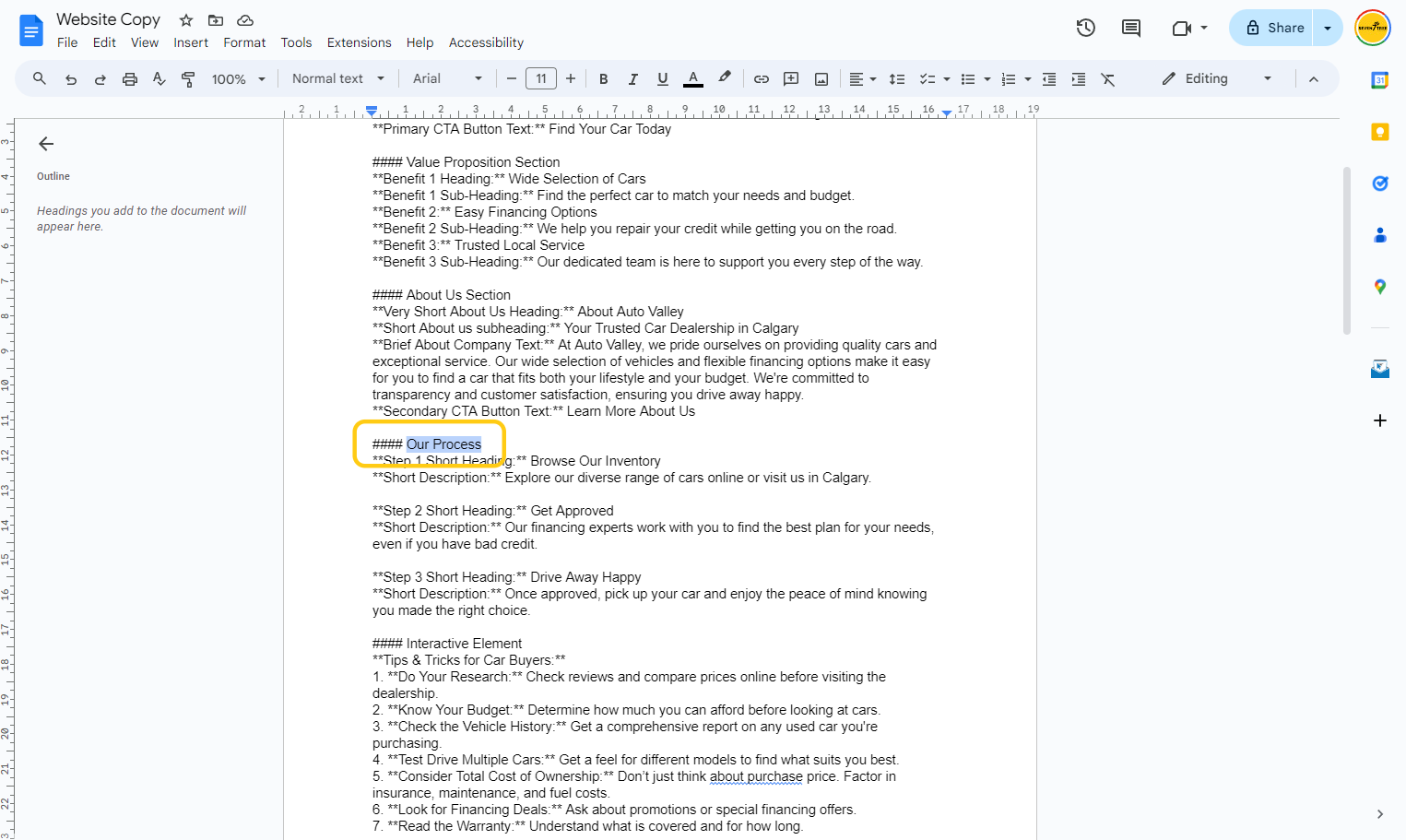Insert an image from the toolbar

pos(821,79)
